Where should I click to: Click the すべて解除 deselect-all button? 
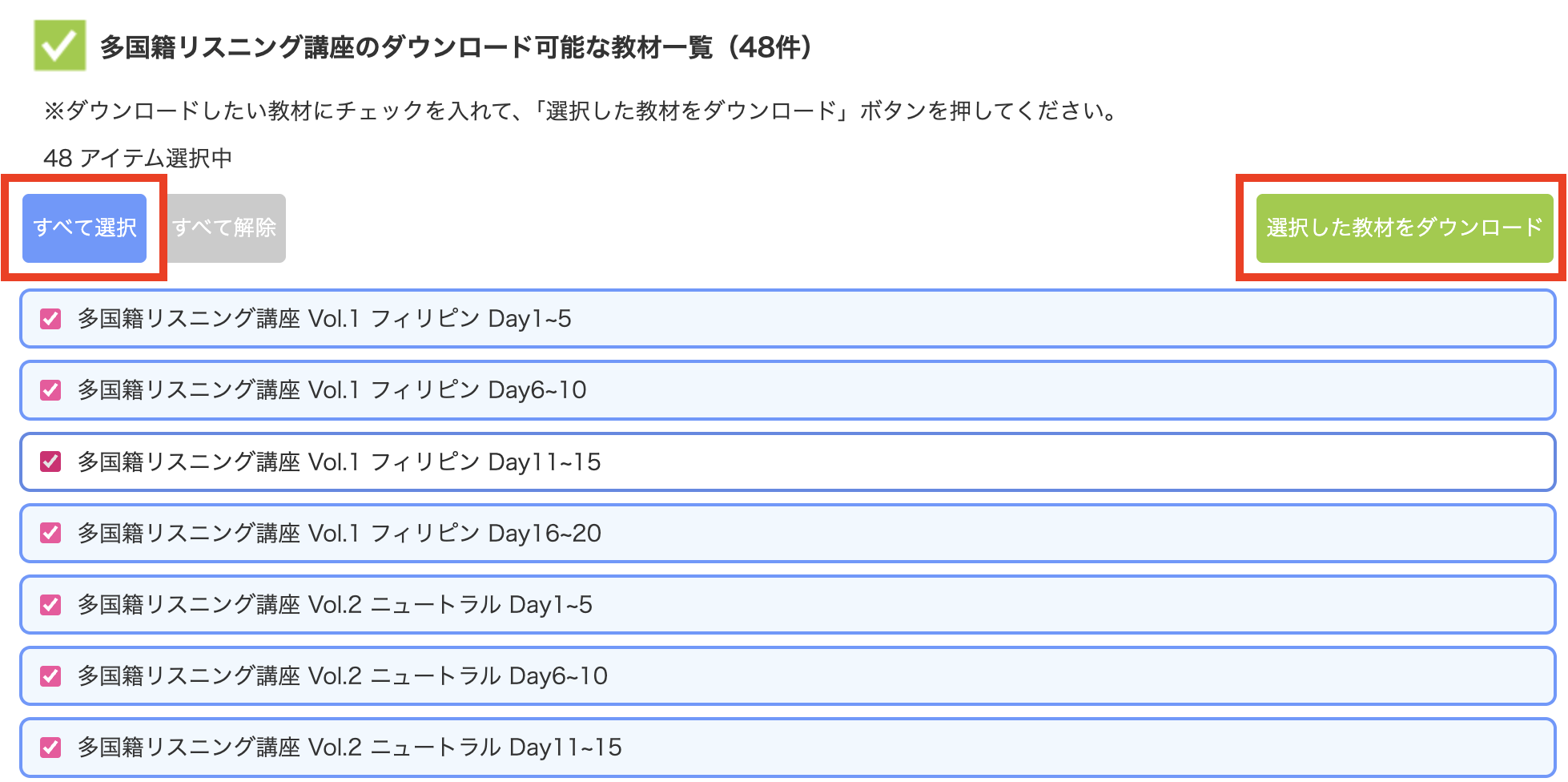pyautogui.click(x=225, y=228)
